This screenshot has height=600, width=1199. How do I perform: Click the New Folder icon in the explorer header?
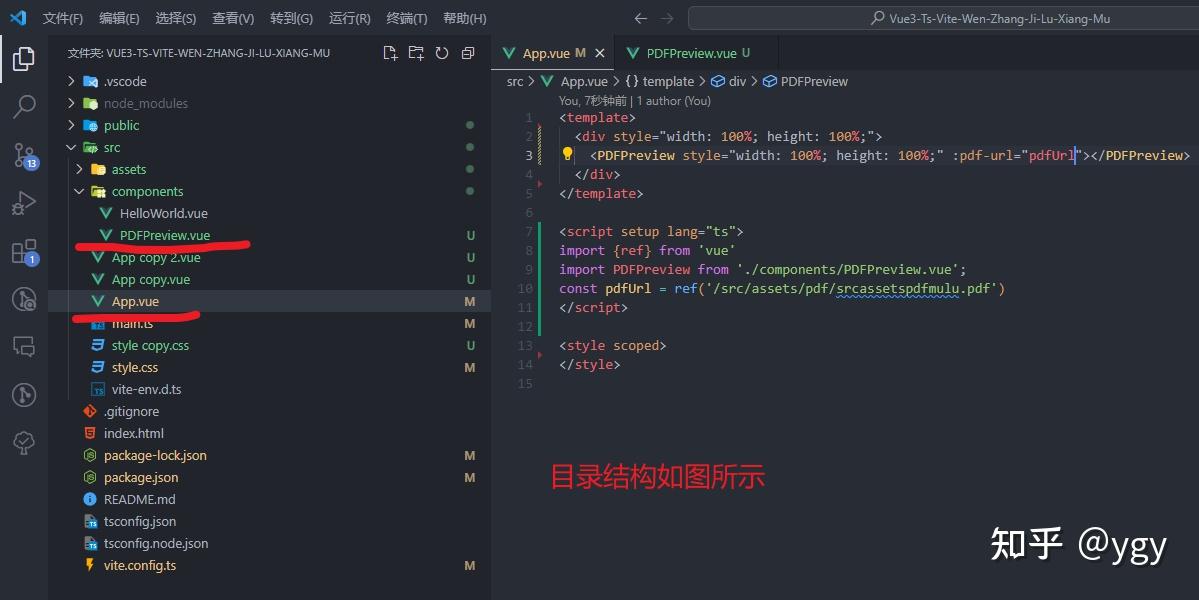(416, 53)
